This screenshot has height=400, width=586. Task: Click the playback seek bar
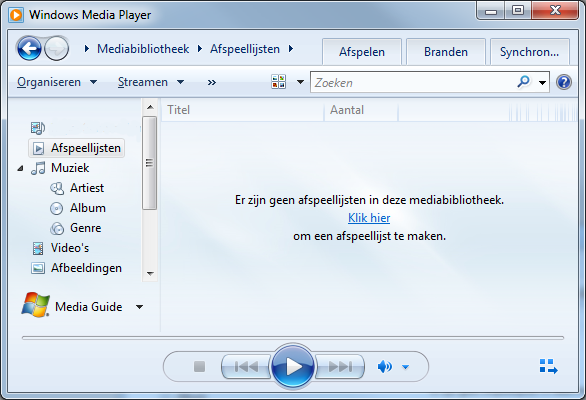point(293,338)
